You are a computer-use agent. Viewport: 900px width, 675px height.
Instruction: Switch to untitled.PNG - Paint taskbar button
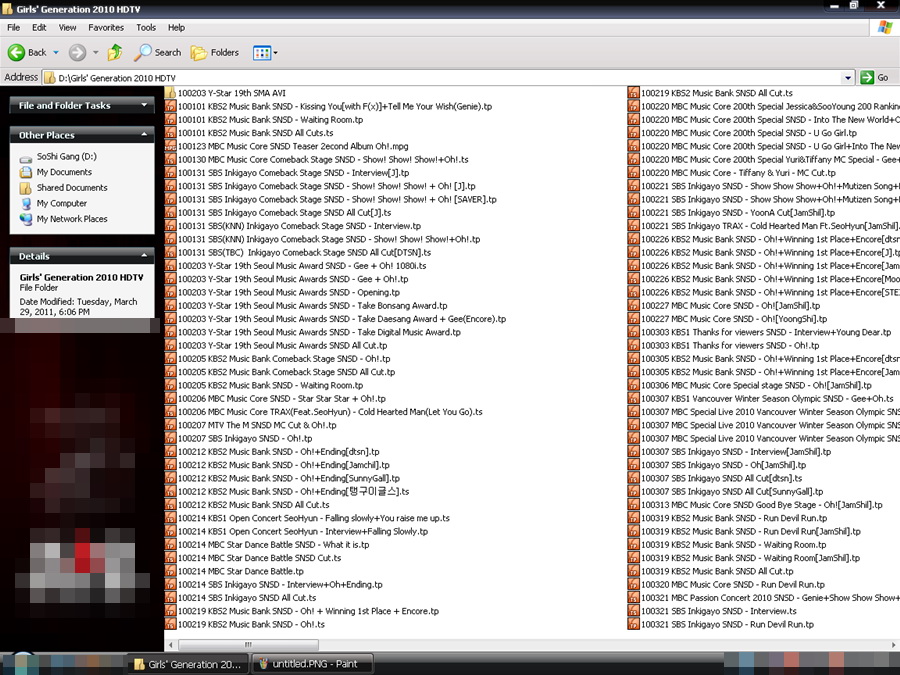313,664
